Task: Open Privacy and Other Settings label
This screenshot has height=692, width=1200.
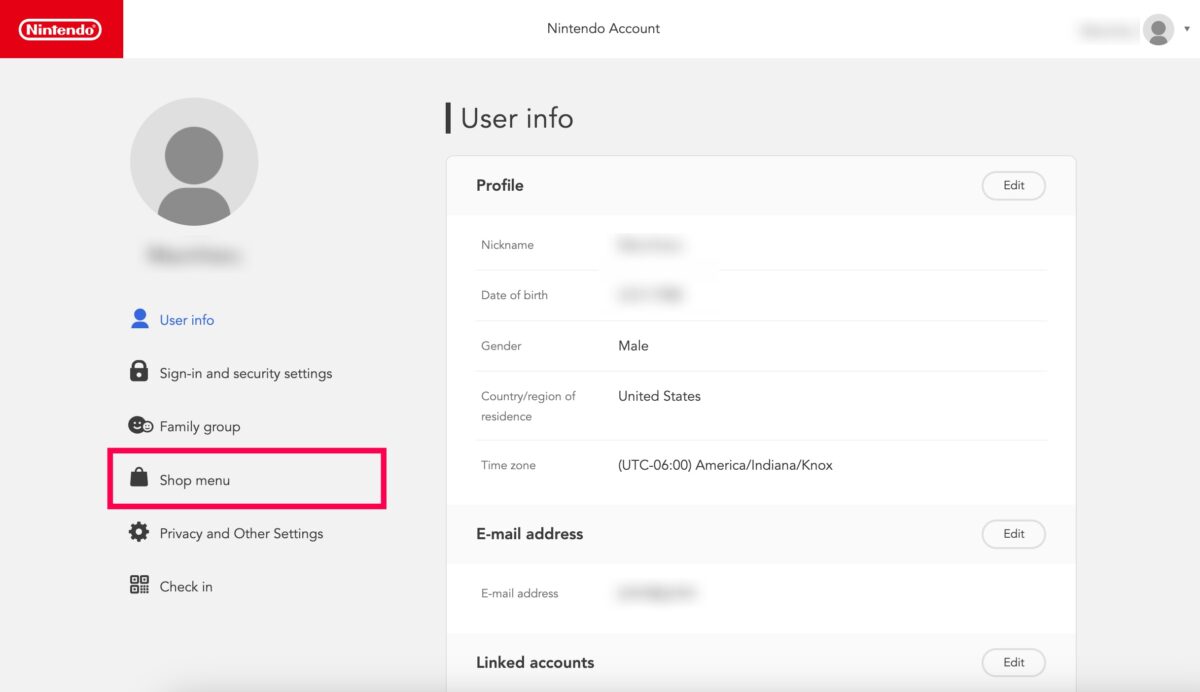Action: pyautogui.click(x=241, y=533)
